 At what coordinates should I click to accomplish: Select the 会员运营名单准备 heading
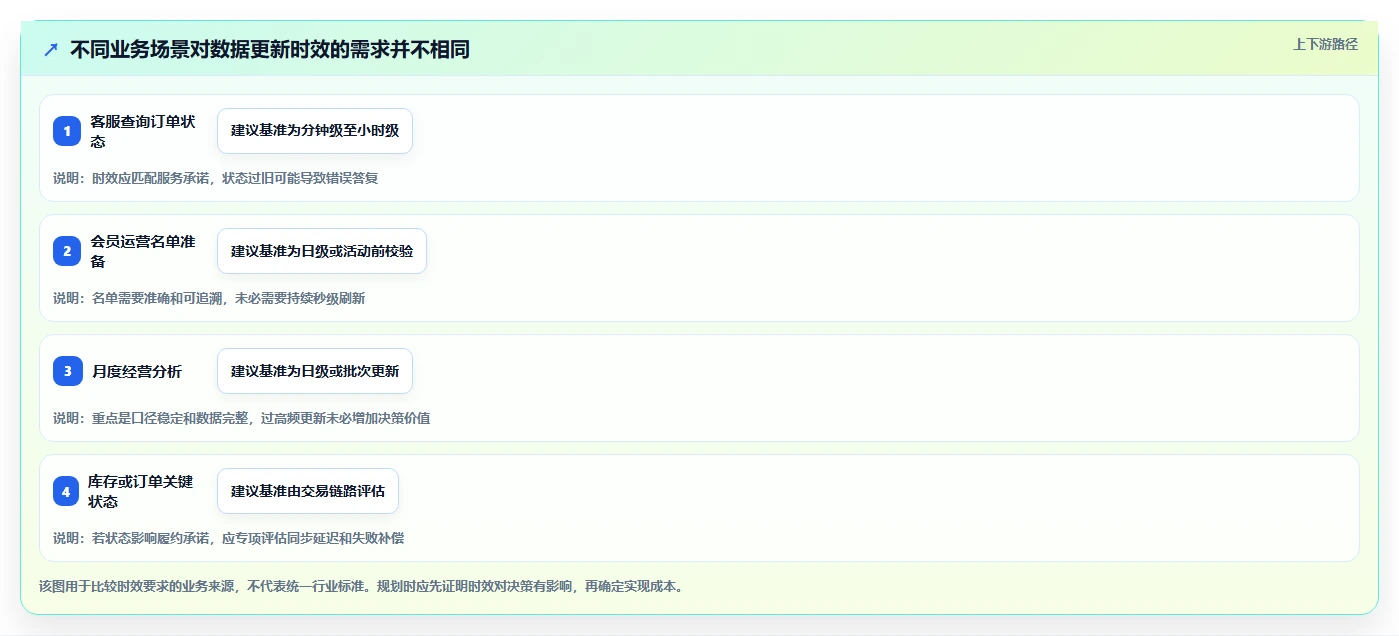[x=143, y=251]
